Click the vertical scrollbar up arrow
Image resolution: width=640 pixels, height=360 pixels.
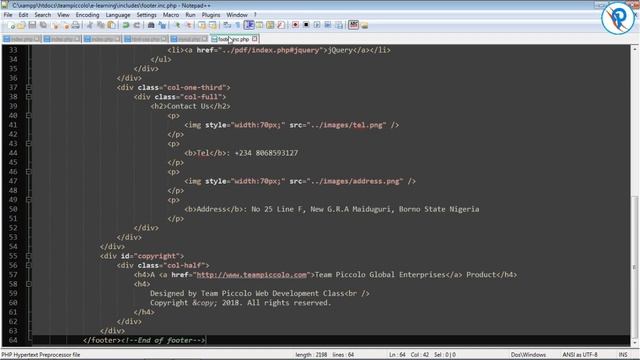pyautogui.click(x=634, y=49)
